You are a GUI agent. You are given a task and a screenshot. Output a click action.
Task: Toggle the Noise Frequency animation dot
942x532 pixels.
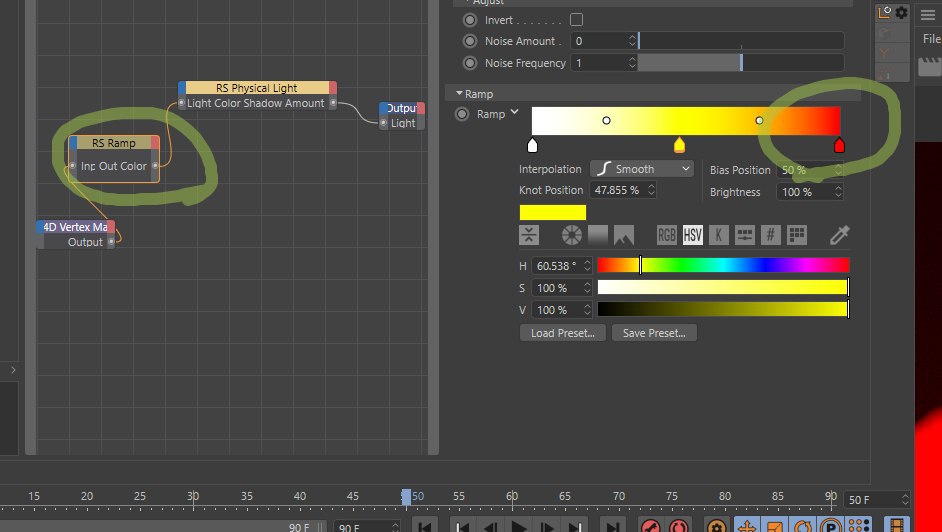[x=470, y=63]
